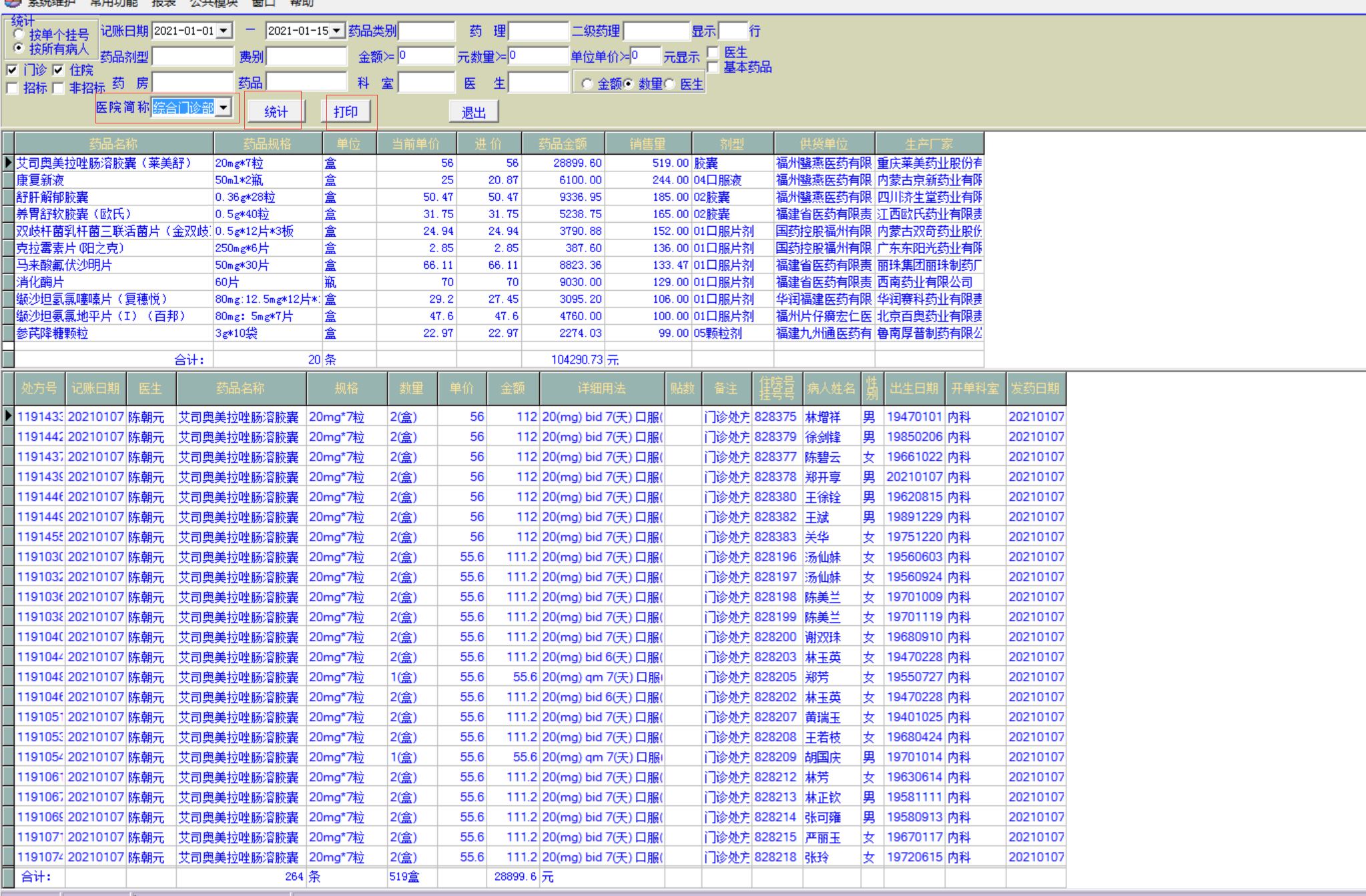Open the 记账日期 start date dropdown
The image size is (1366, 896).
[x=224, y=31]
